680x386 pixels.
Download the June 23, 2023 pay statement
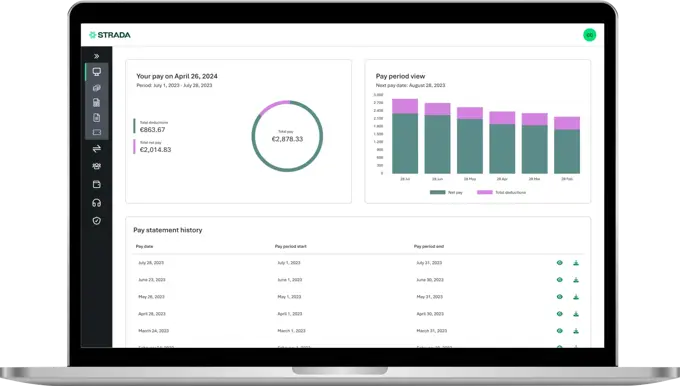pos(576,280)
